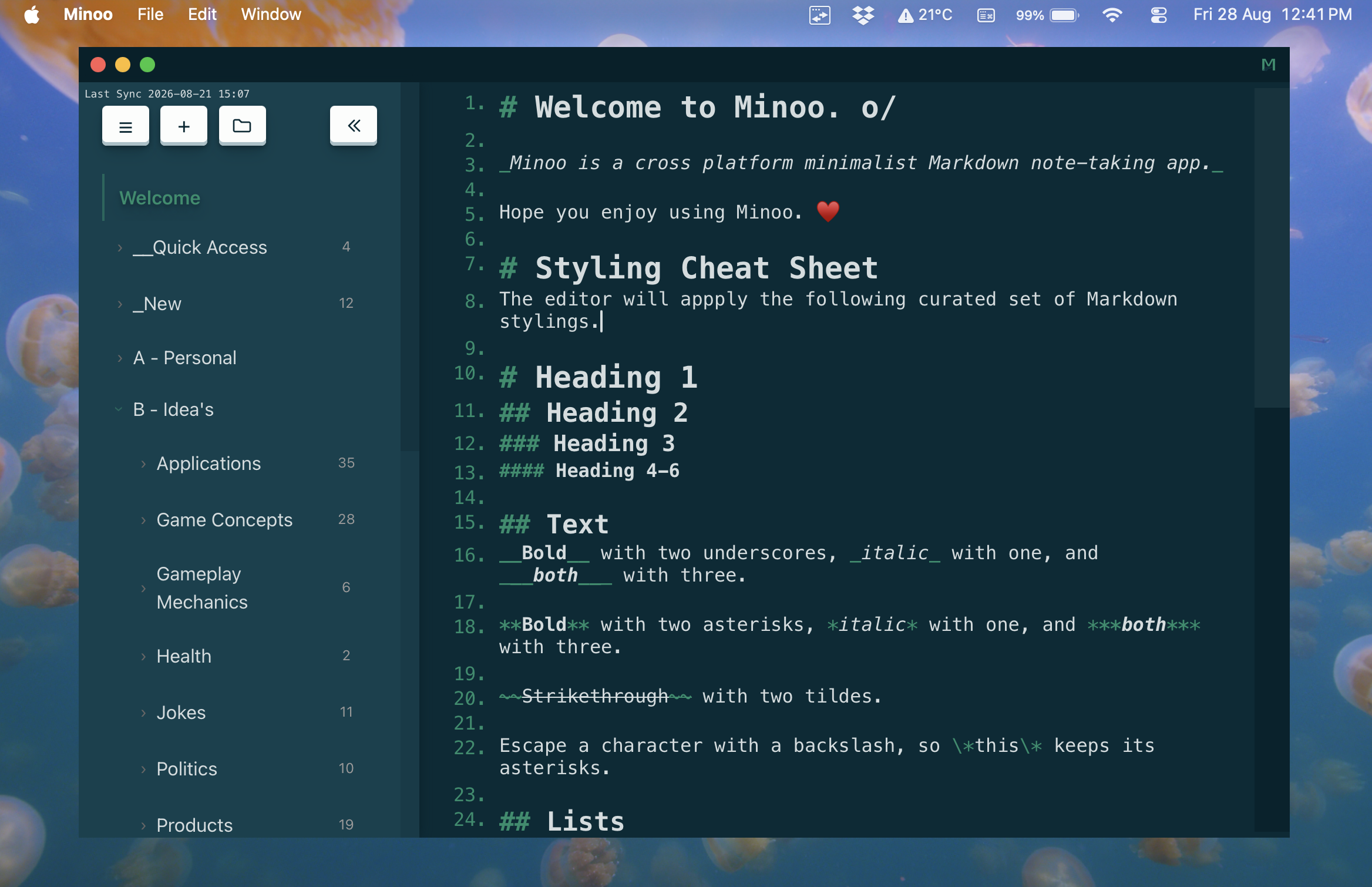1372x887 pixels.
Task: Collapse the sidebar with double chevron
Action: [354, 126]
